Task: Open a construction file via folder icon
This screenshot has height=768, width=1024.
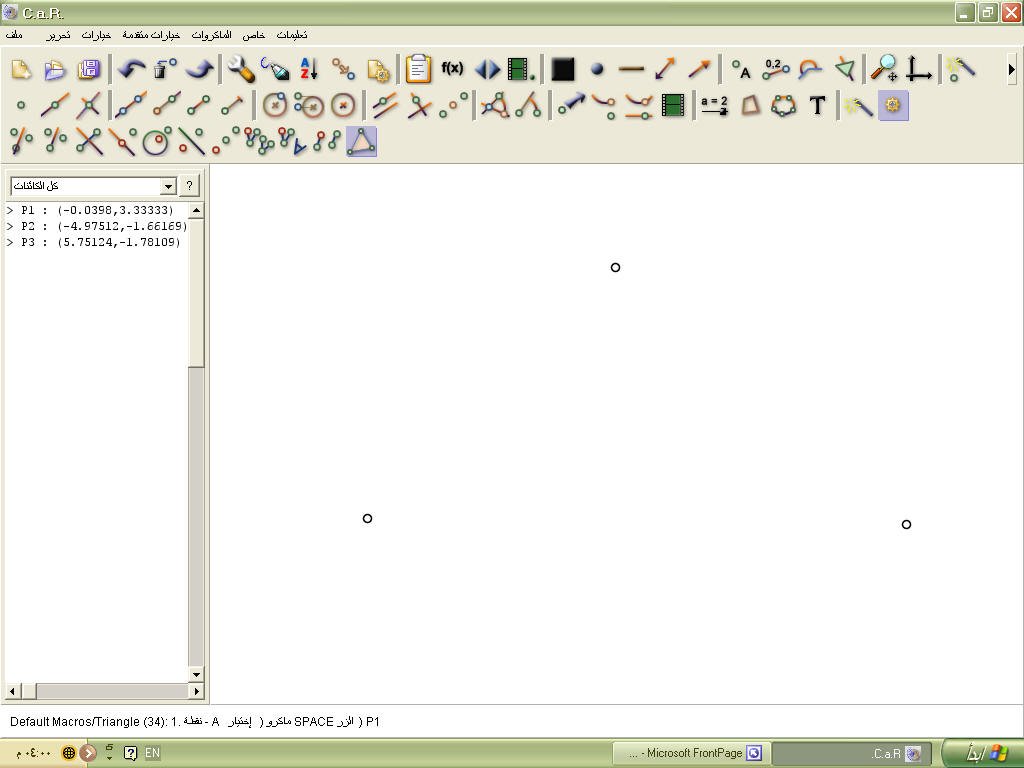Action: (x=55, y=69)
